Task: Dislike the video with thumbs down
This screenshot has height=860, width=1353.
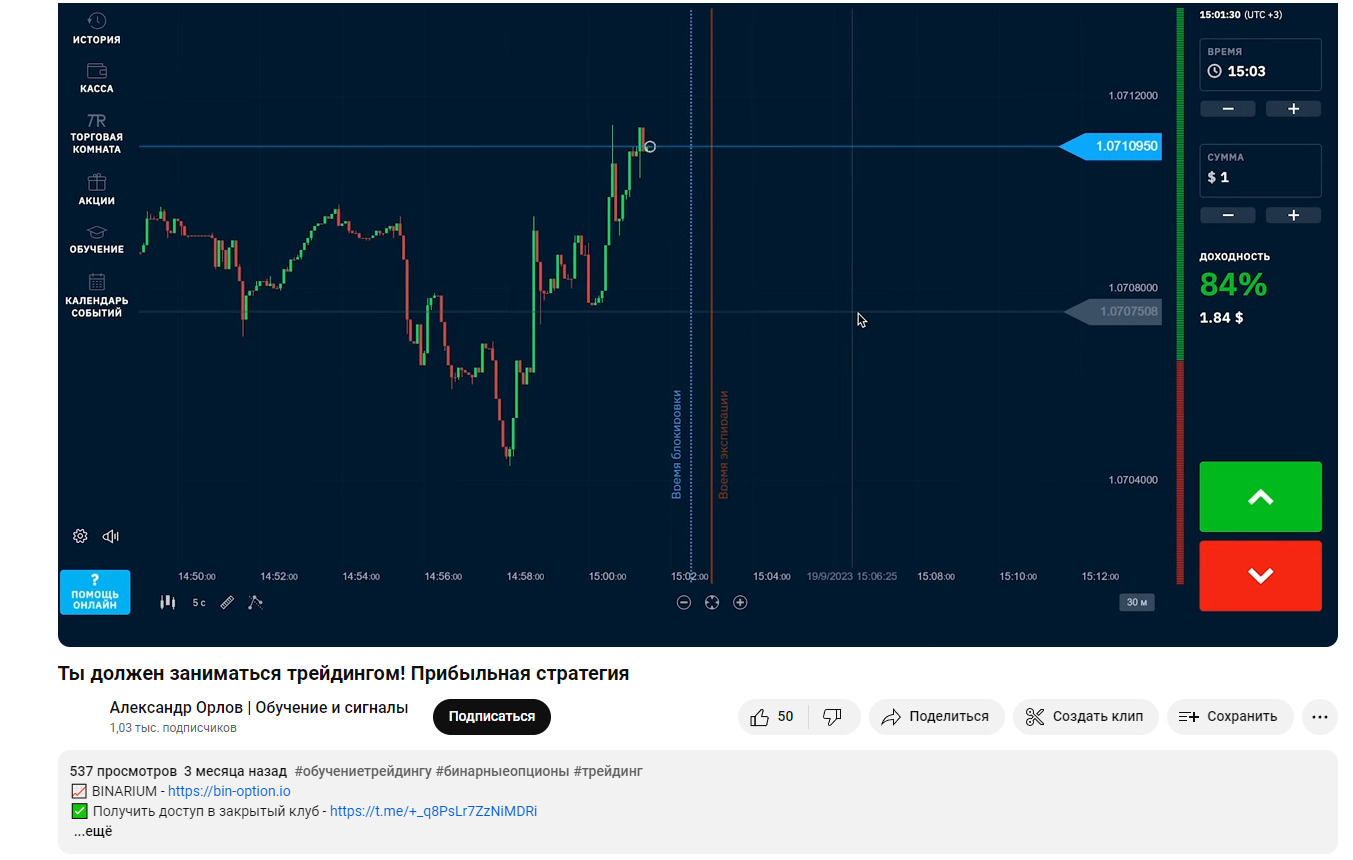Action: 833,717
